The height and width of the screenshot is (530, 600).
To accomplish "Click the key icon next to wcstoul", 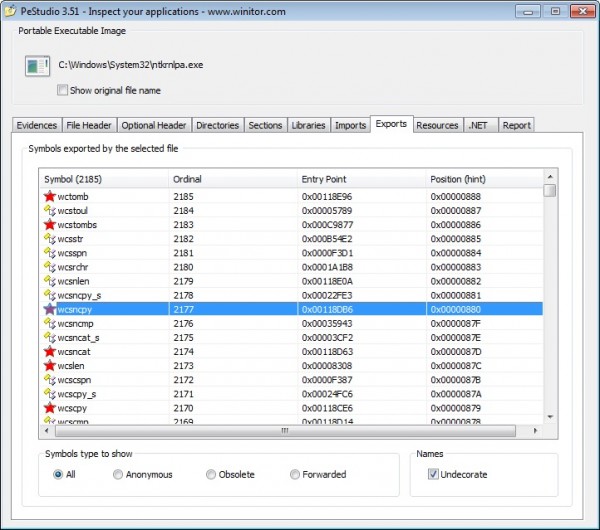I will pos(49,211).
